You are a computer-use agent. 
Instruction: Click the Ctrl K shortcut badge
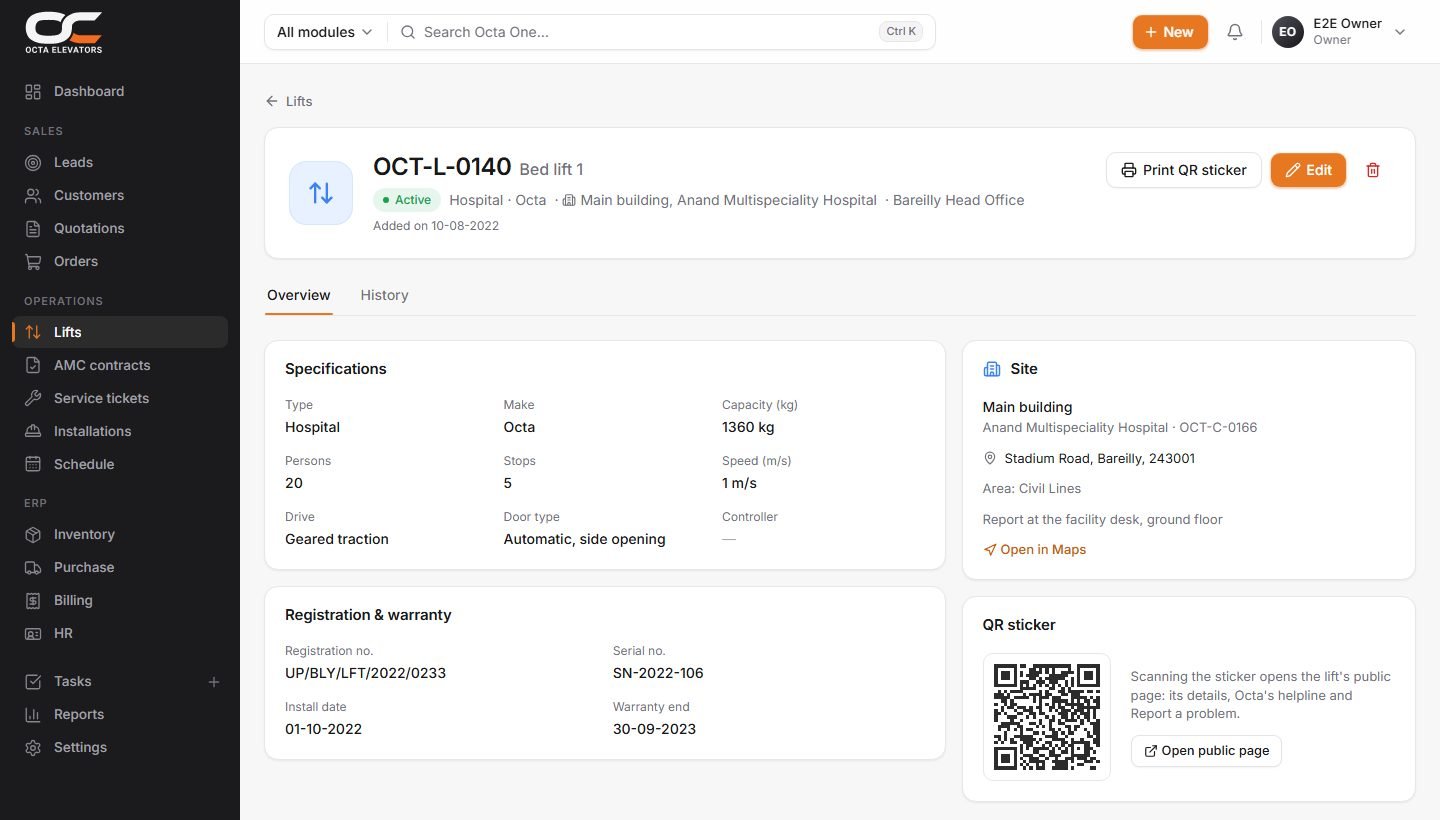[900, 32]
